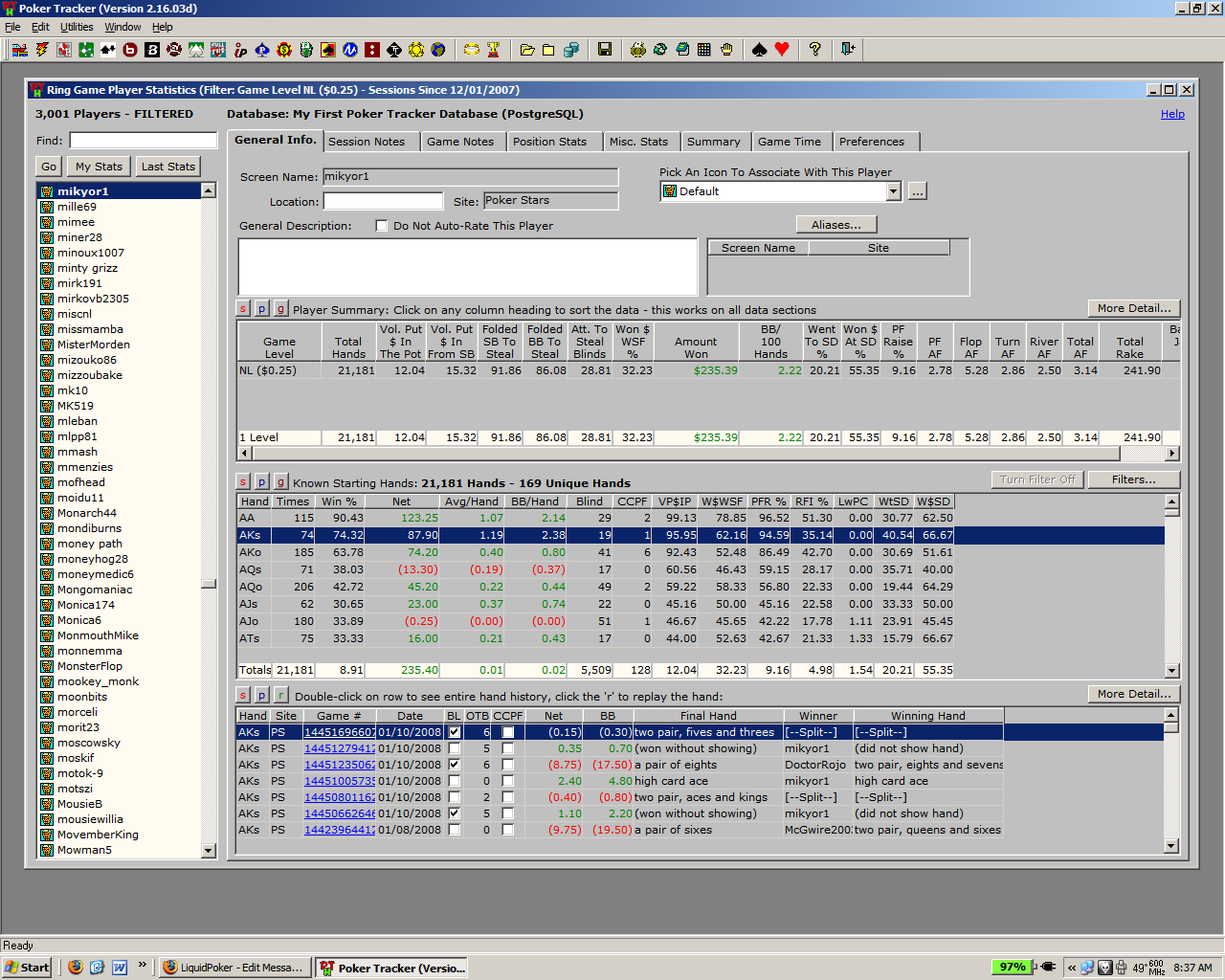Click the floppy disk save toolbar icon

click(605, 49)
